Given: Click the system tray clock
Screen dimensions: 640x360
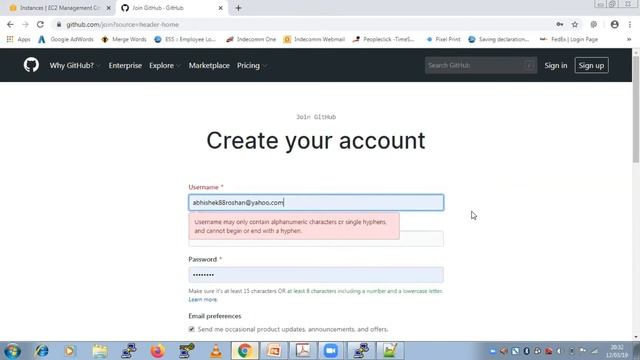Looking at the screenshot, I should tap(617, 351).
